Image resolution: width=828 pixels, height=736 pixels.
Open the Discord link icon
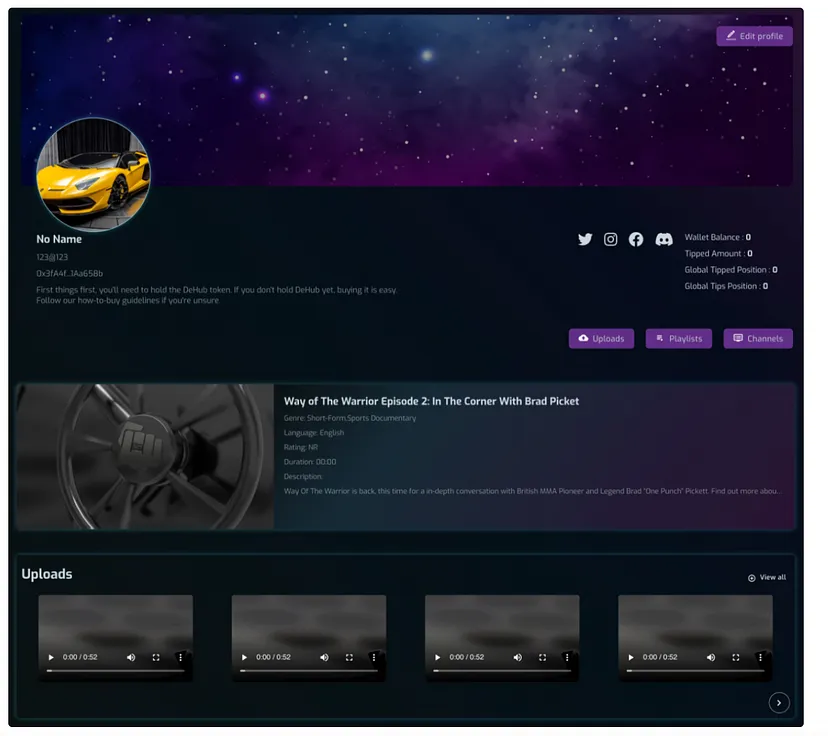point(664,239)
